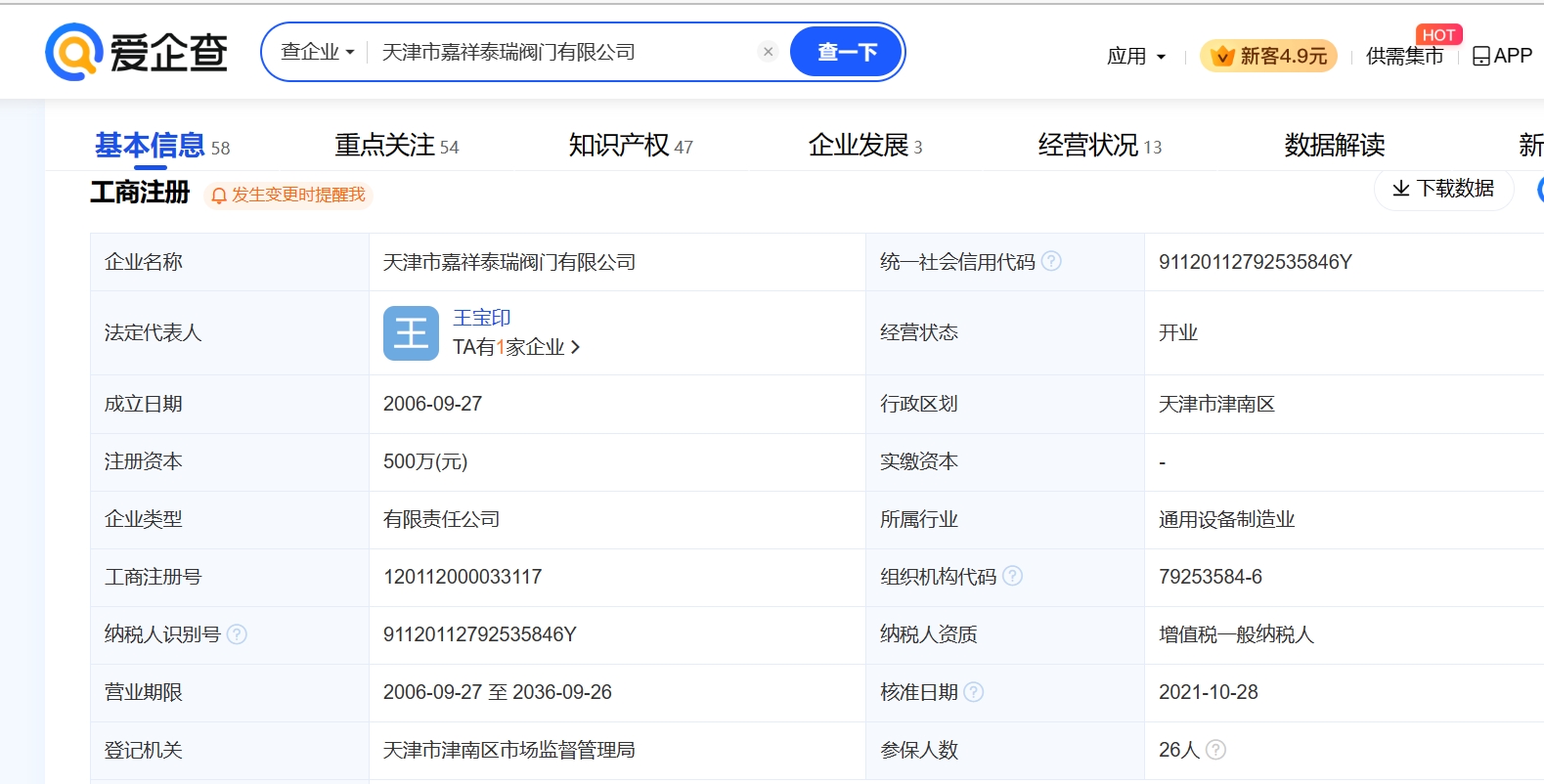This screenshot has width=1544, height=784.
Task: Click the business term 2006-09-27 至 2036-09-26
Action: click(498, 692)
